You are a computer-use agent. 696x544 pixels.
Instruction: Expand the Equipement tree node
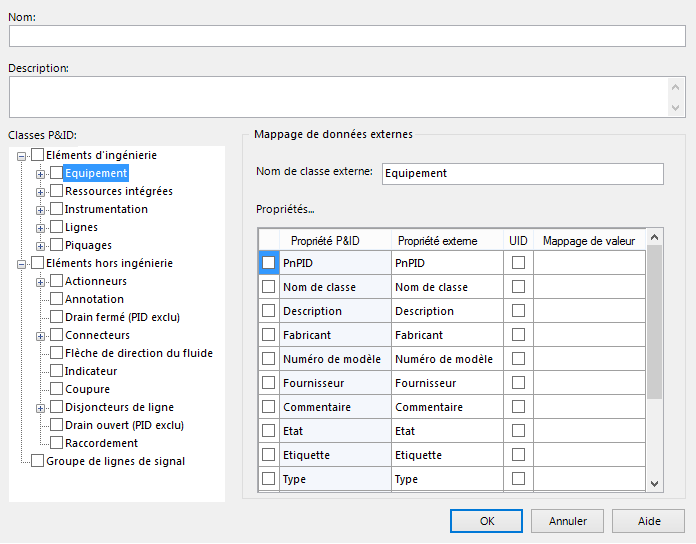pyautogui.click(x=41, y=173)
